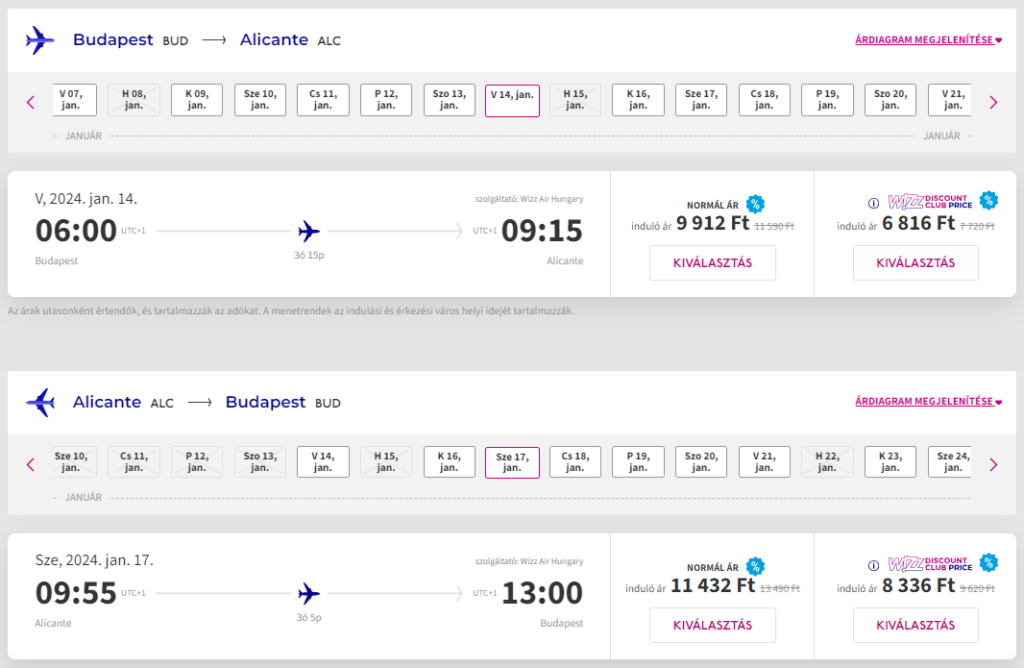Viewport: 1024px width, 668px height.
Task: Choose the 6 816 Ft discount club Kiválasztás
Action: 916,263
